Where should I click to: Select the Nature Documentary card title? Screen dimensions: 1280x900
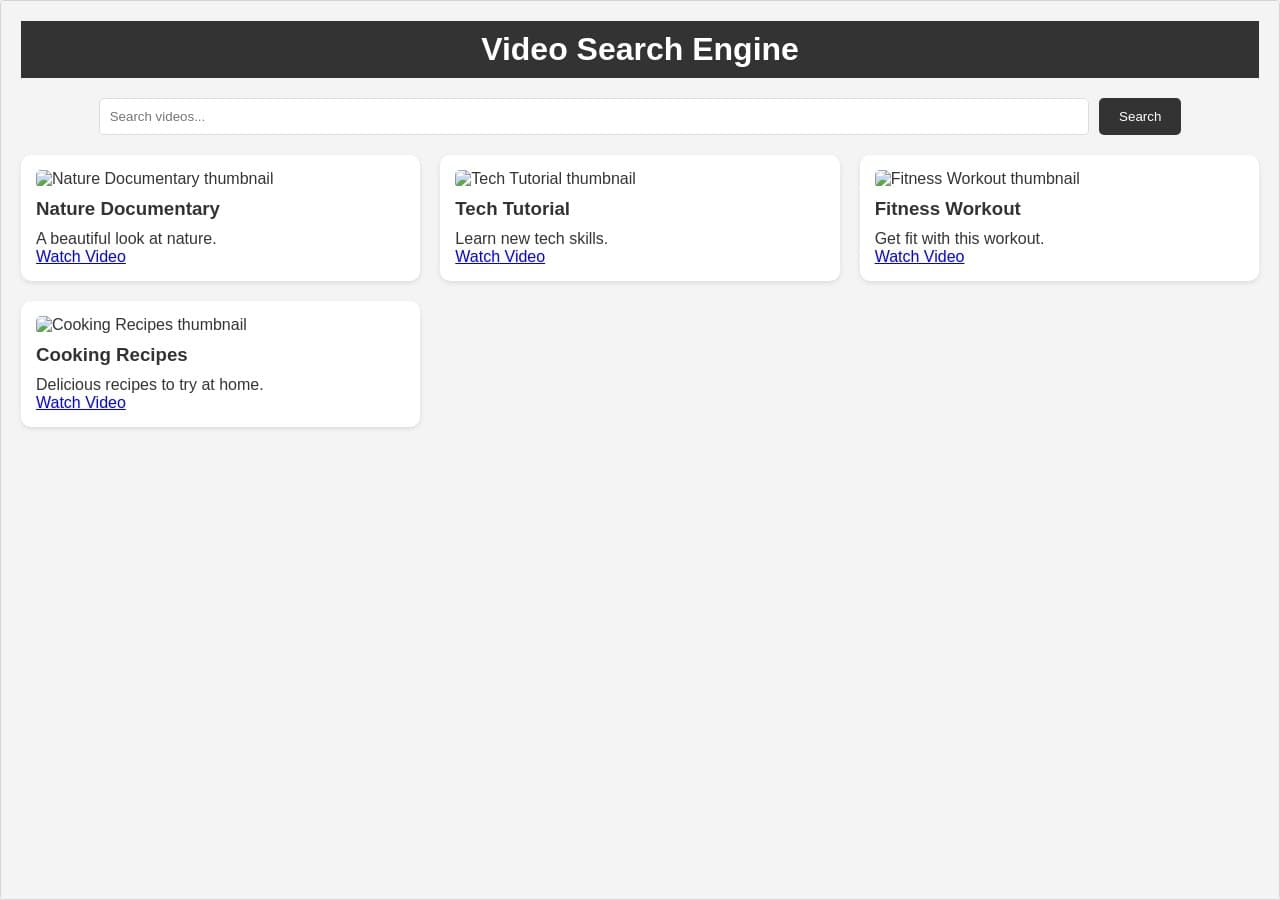click(x=128, y=209)
